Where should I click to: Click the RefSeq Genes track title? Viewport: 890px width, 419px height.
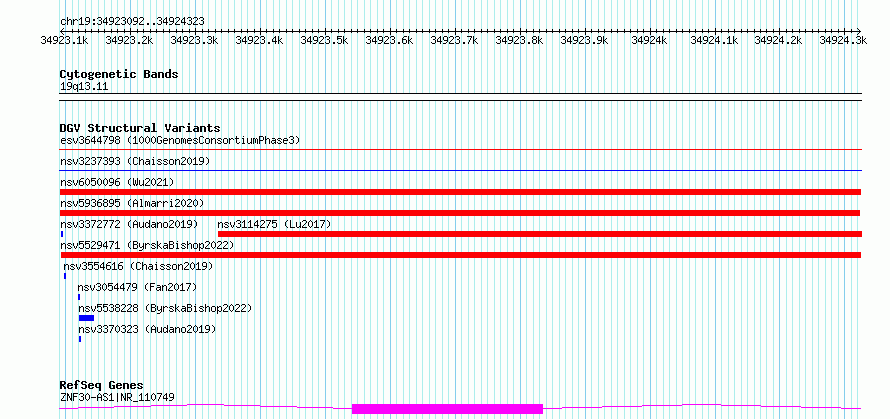(x=102, y=386)
